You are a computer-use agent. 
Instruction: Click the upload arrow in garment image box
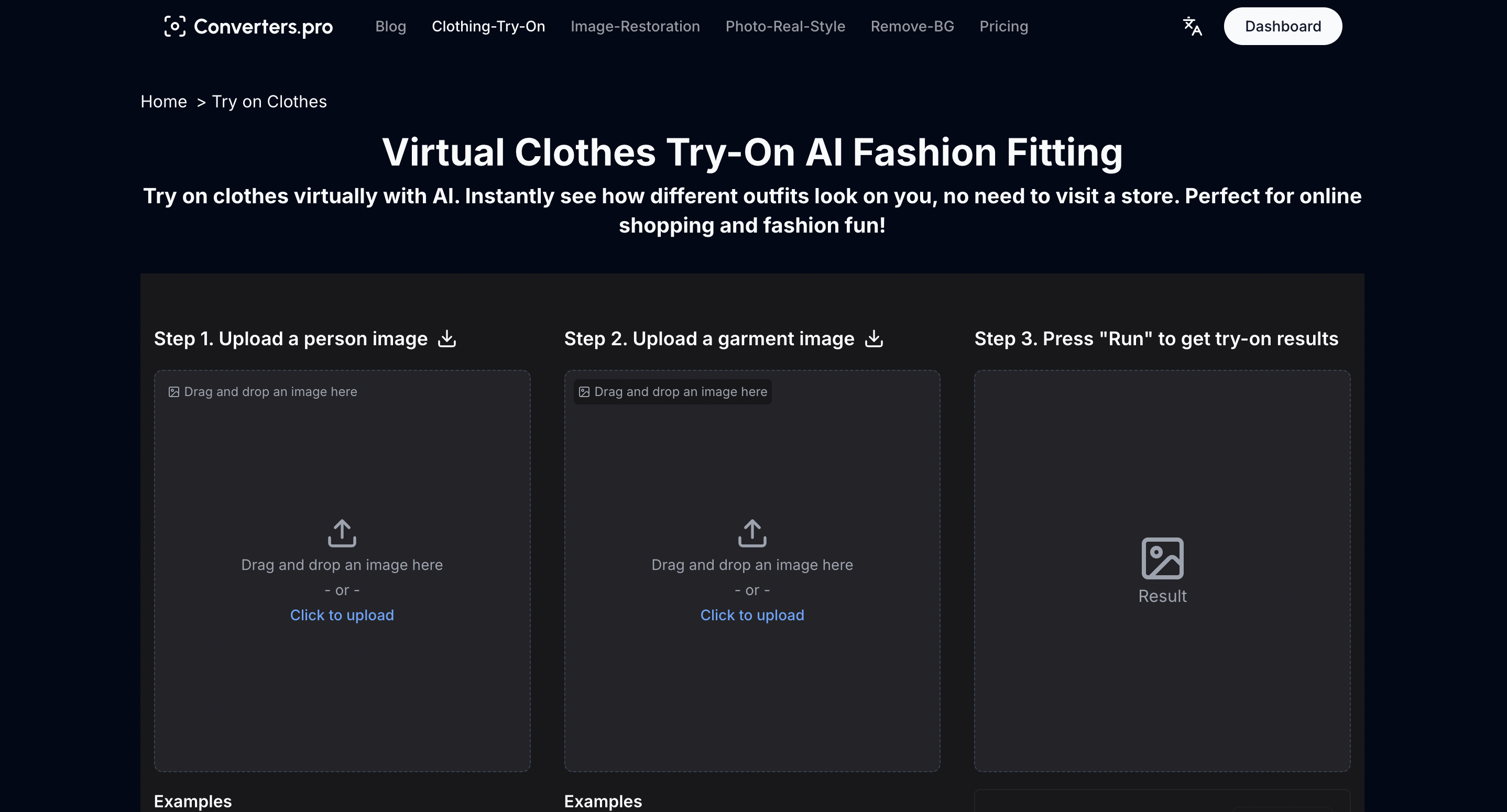[x=752, y=533]
